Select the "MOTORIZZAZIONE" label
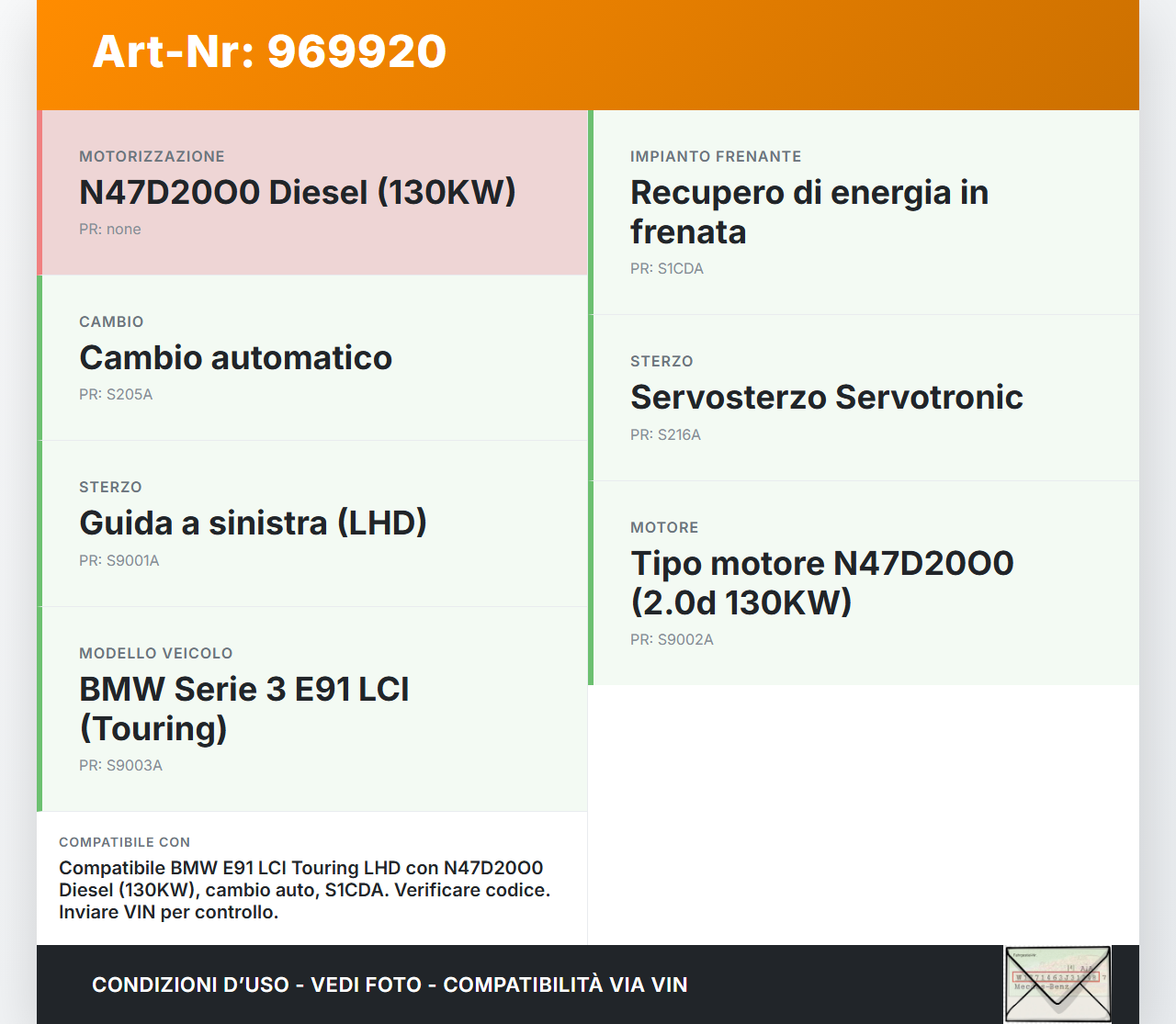This screenshot has width=1176, height=1024. click(152, 156)
